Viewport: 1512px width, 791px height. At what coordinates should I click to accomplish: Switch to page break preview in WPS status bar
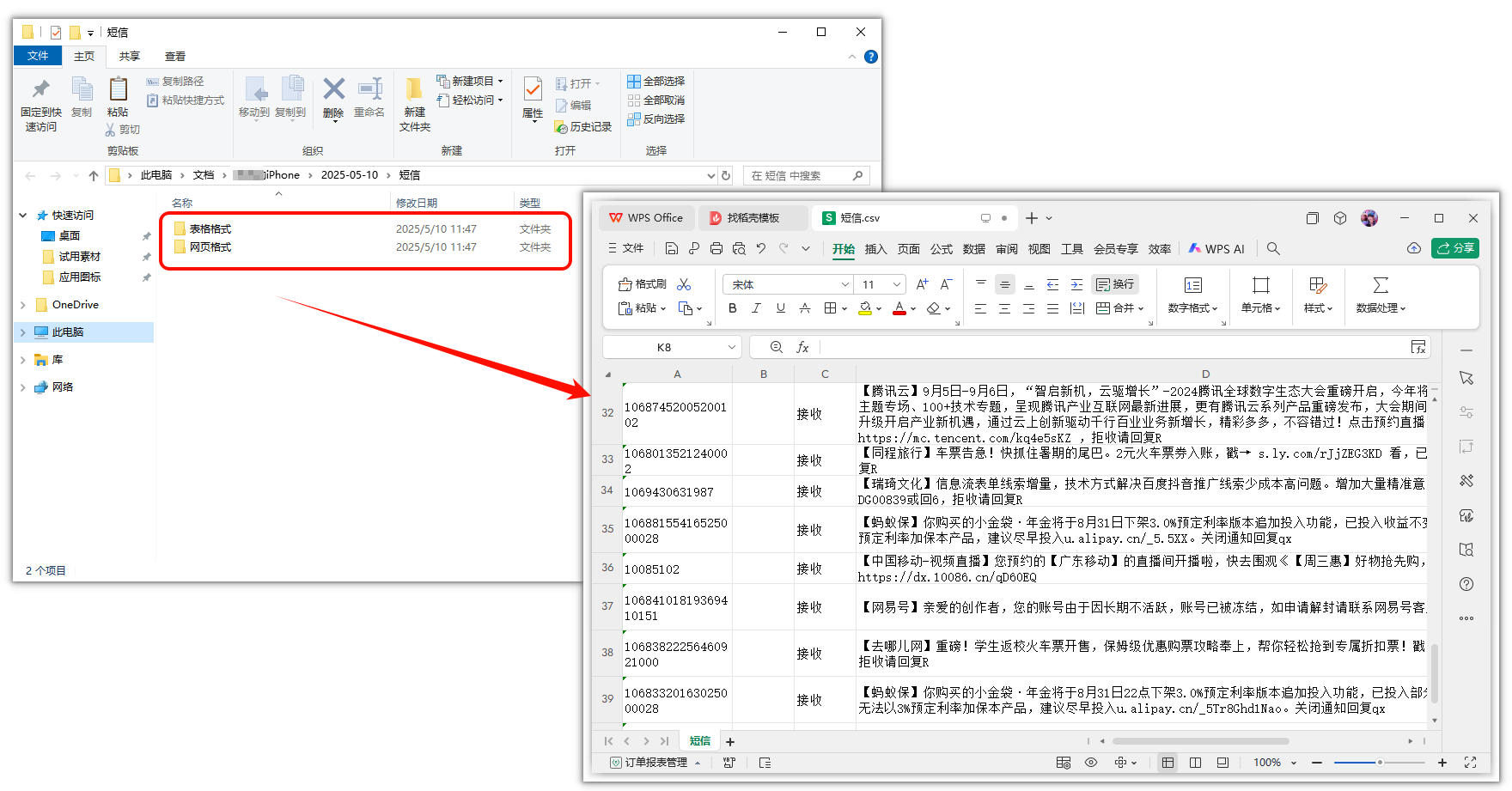(x=1195, y=762)
